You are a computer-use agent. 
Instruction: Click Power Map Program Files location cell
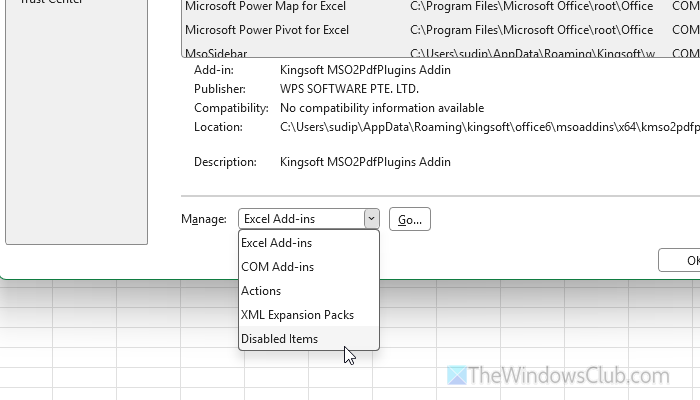[531, 6]
